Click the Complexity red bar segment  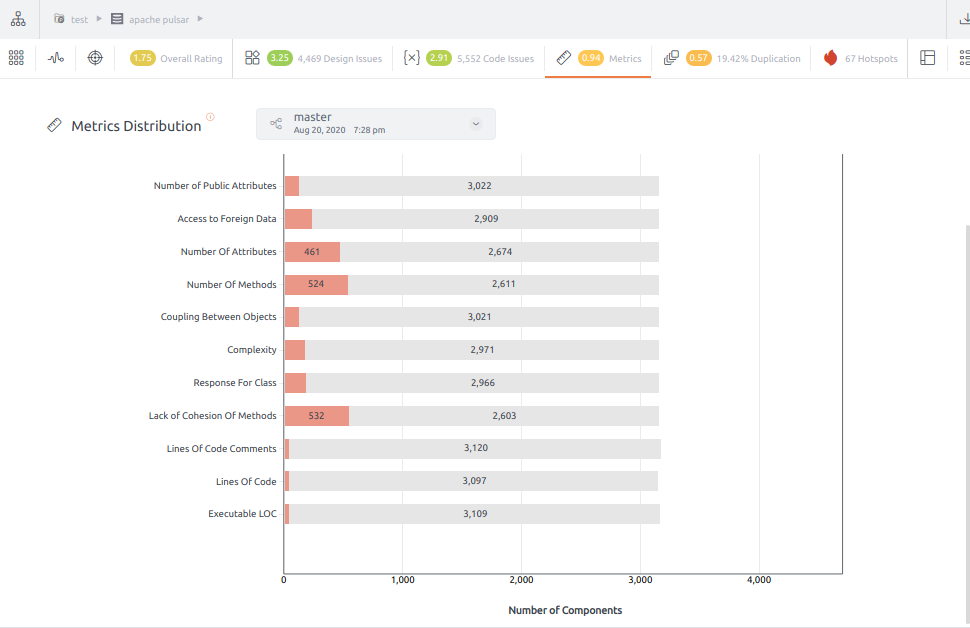pyautogui.click(x=295, y=350)
